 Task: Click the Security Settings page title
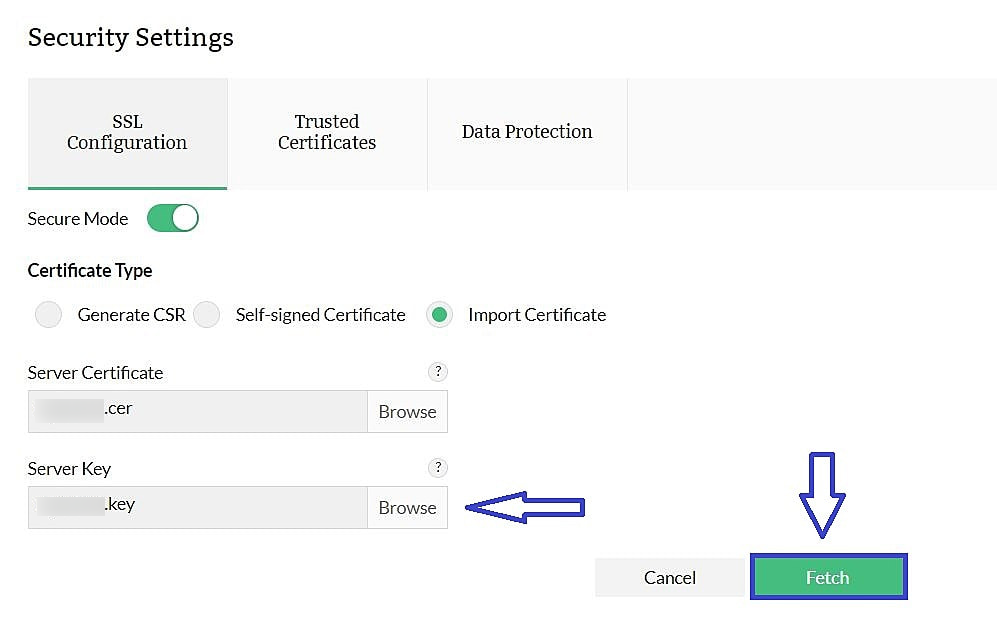(131, 37)
